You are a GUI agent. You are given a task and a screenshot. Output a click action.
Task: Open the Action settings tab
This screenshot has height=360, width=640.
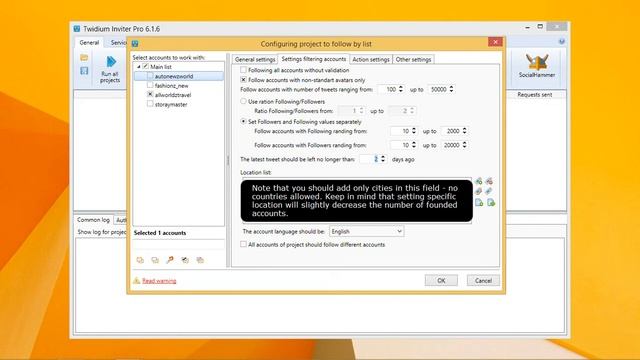pyautogui.click(x=371, y=60)
